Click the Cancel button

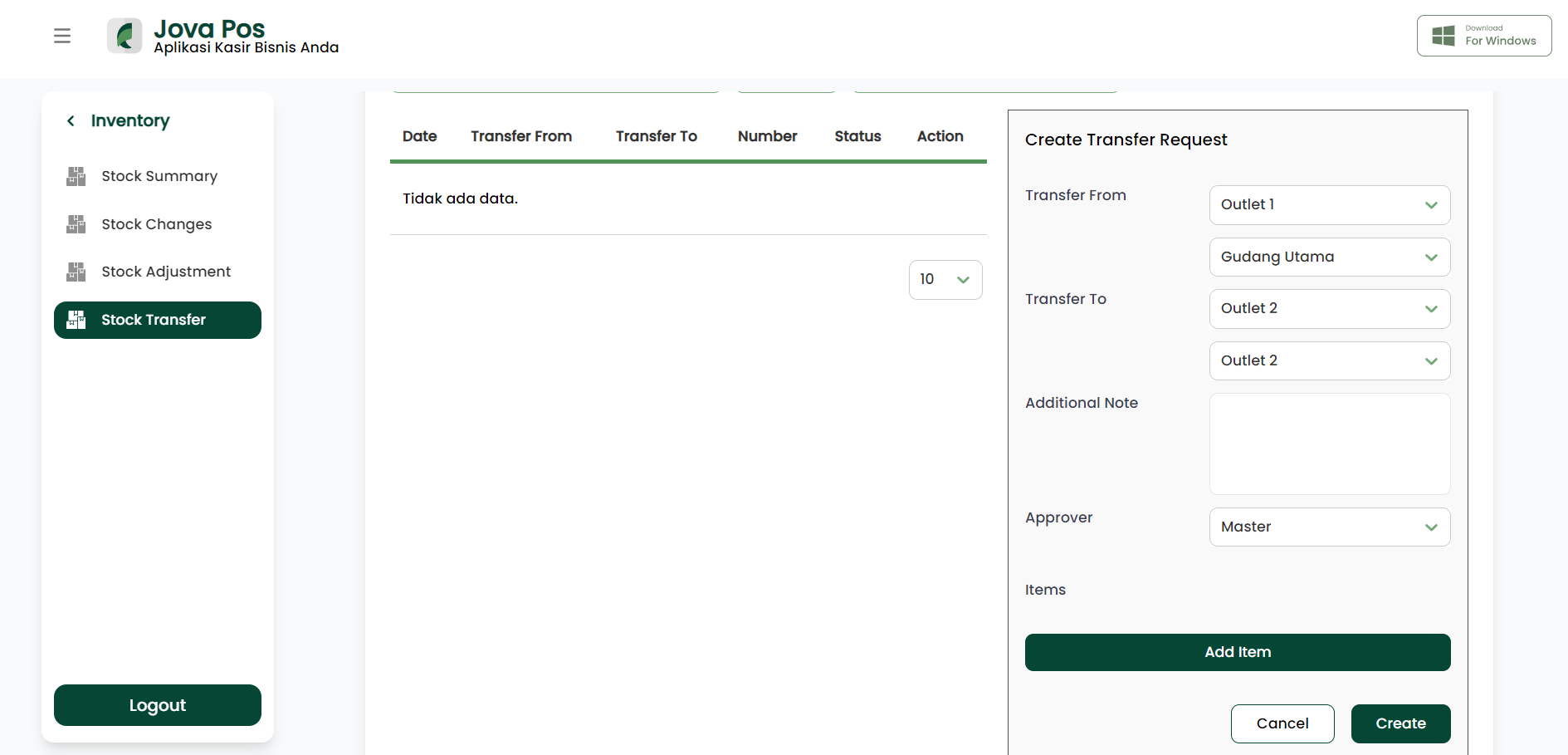1282,723
